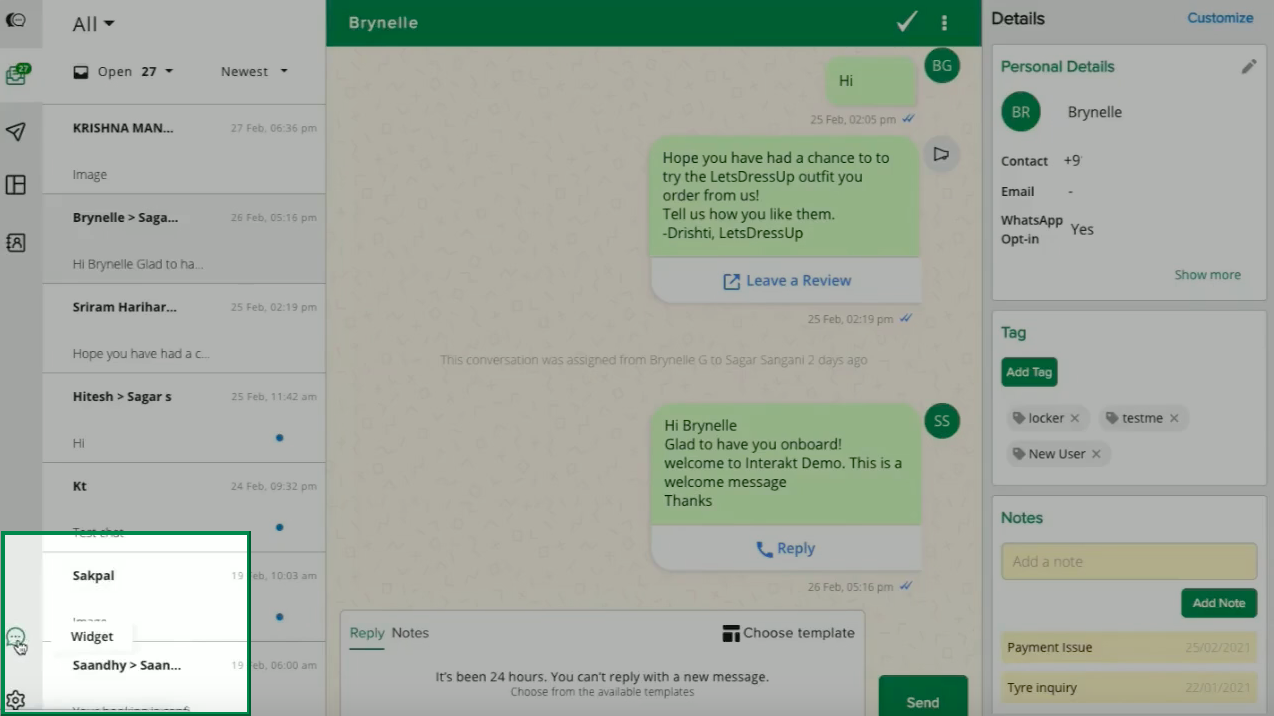Select the Reply tab above the composer
The height and width of the screenshot is (716, 1274).
[x=367, y=633]
